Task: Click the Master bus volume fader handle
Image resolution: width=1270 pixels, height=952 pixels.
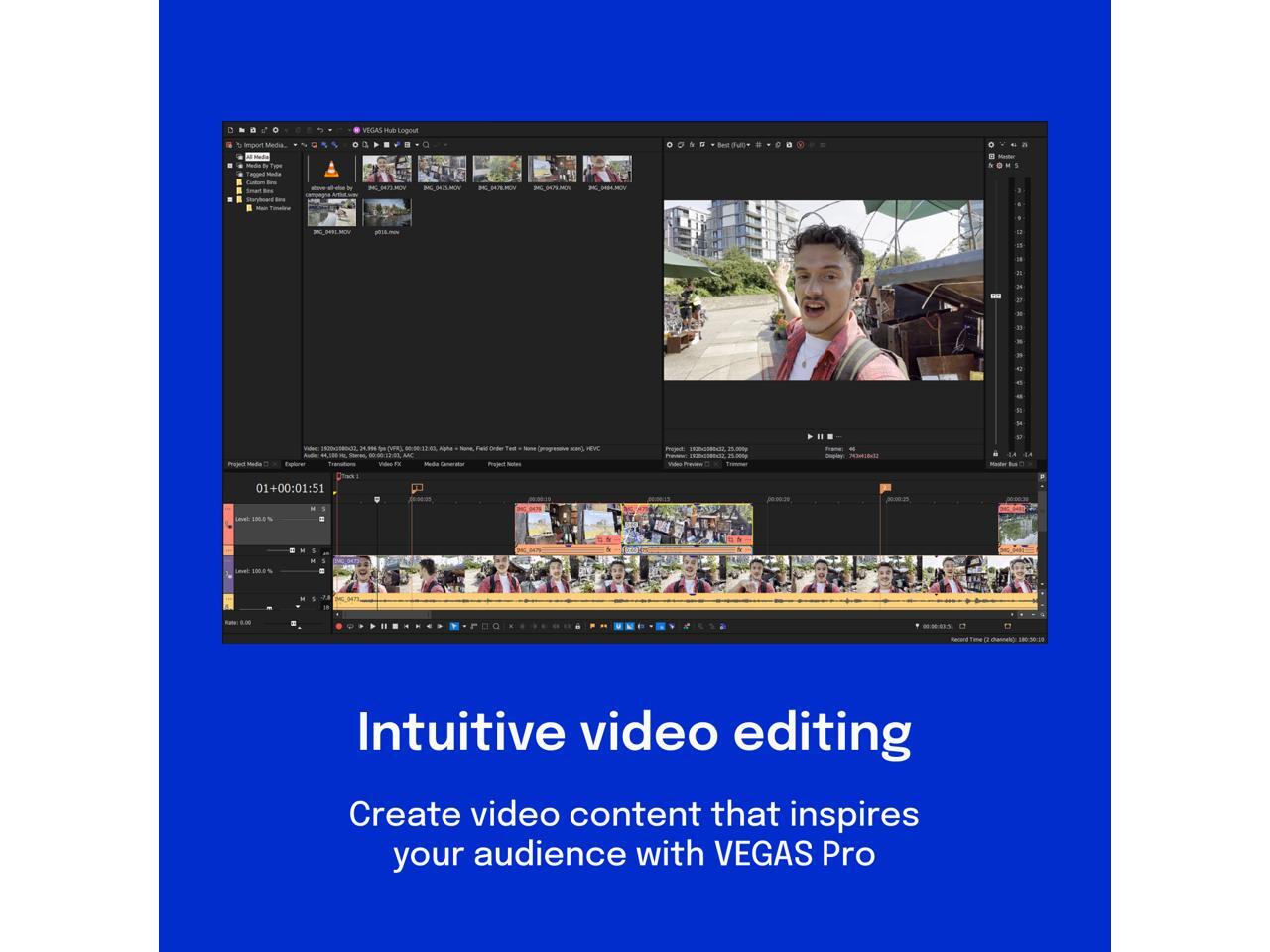Action: [x=995, y=296]
